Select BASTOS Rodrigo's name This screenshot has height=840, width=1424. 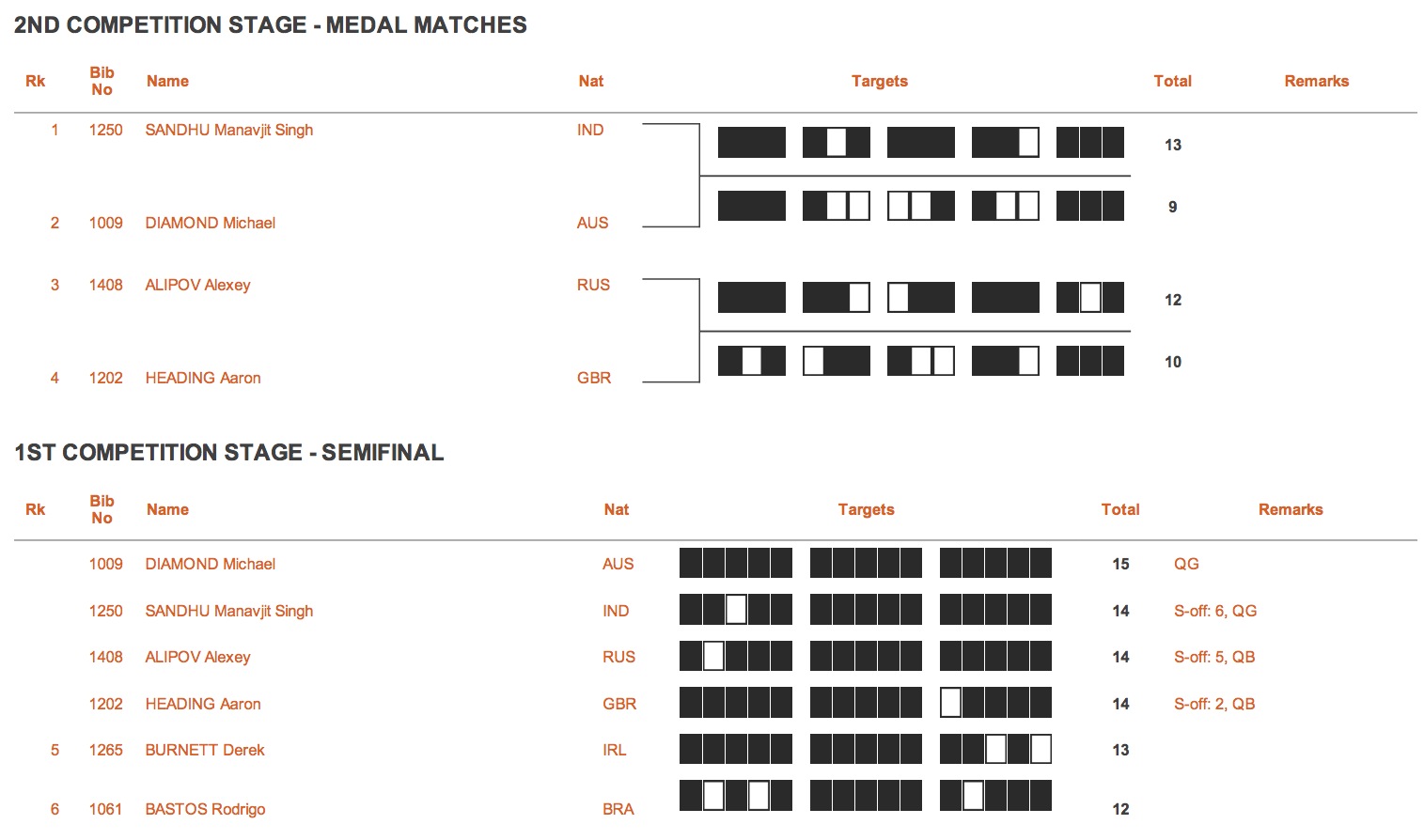[x=205, y=809]
